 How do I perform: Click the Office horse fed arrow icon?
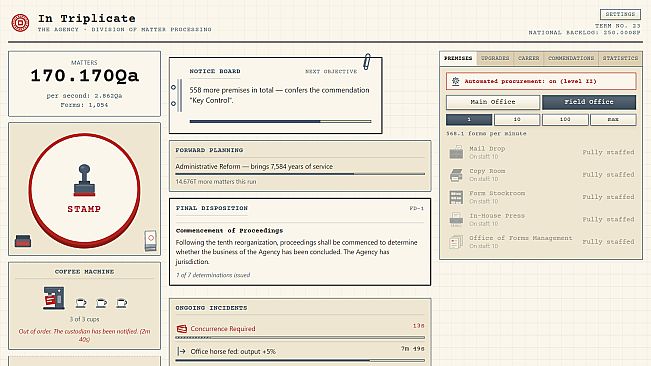[181, 351]
